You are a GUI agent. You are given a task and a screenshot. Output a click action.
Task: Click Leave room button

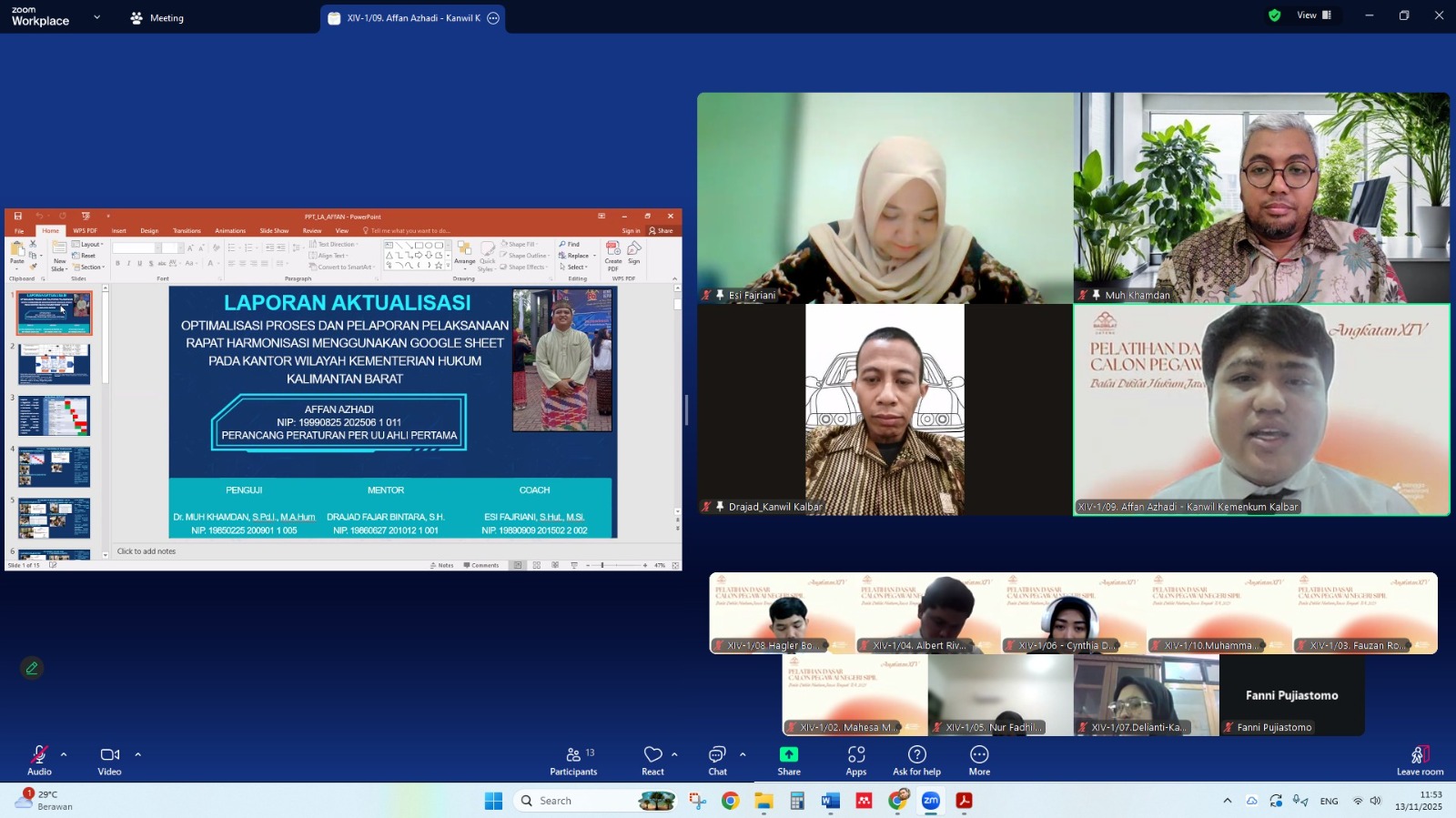(x=1420, y=761)
